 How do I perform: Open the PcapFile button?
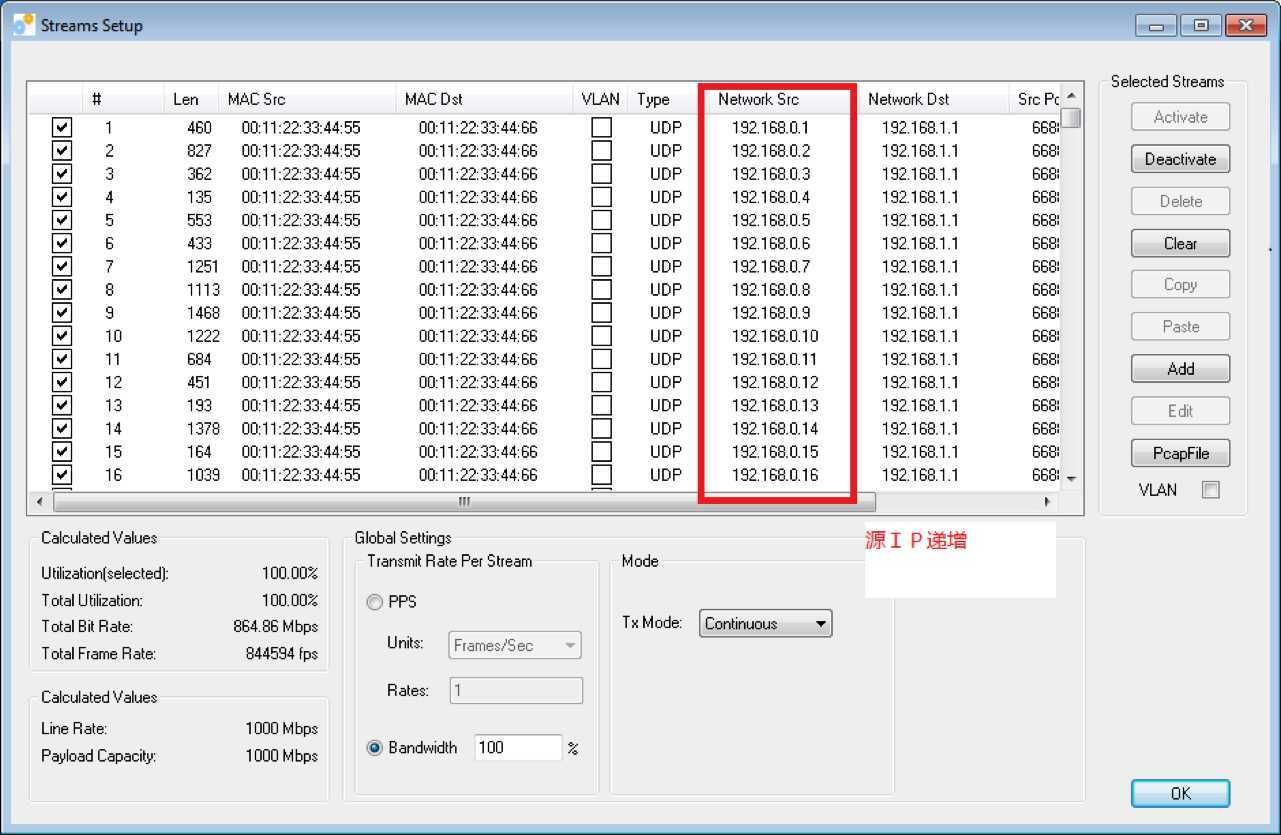1180,453
